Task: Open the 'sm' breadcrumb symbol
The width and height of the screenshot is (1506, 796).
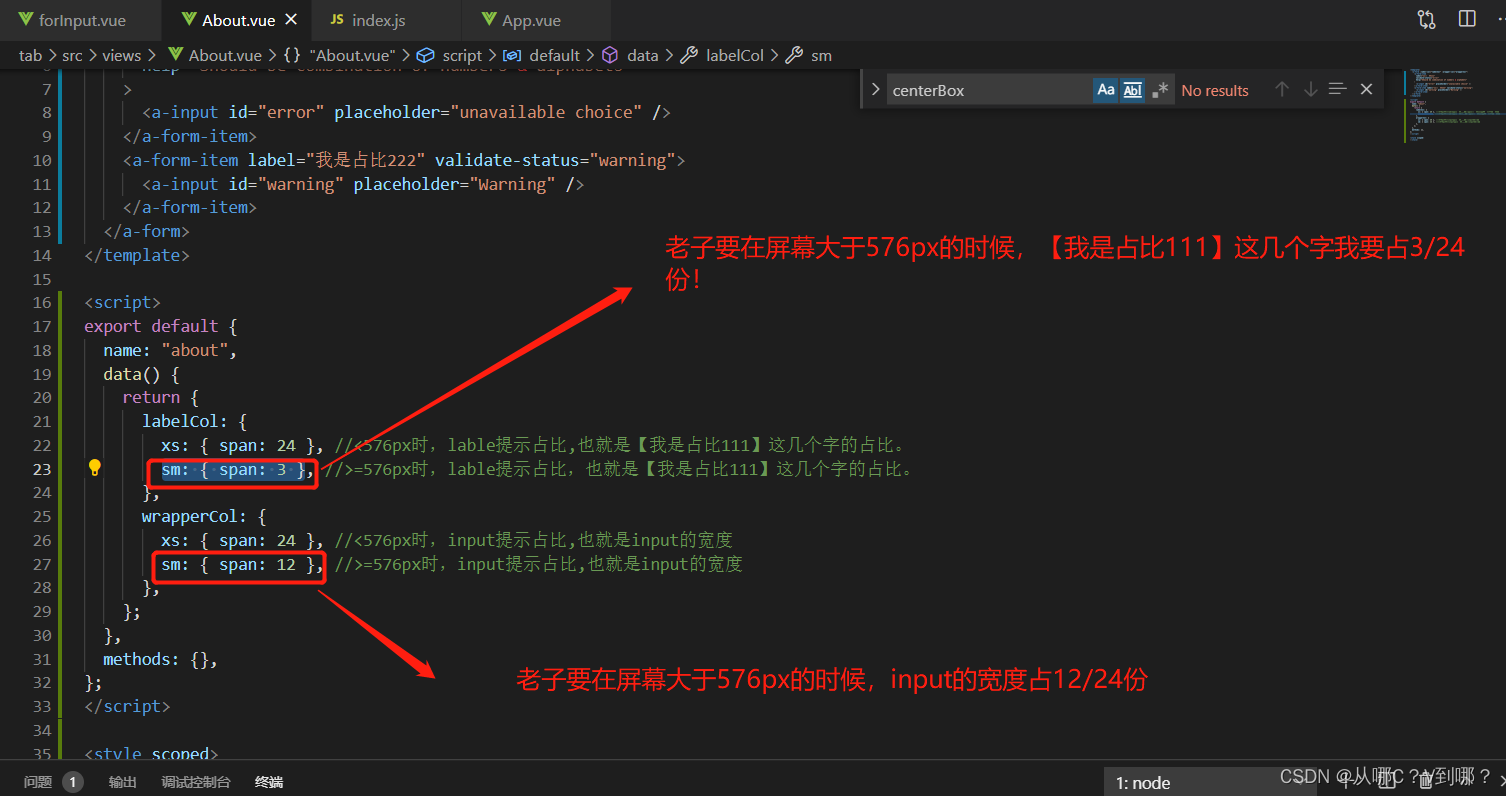Action: coord(809,55)
